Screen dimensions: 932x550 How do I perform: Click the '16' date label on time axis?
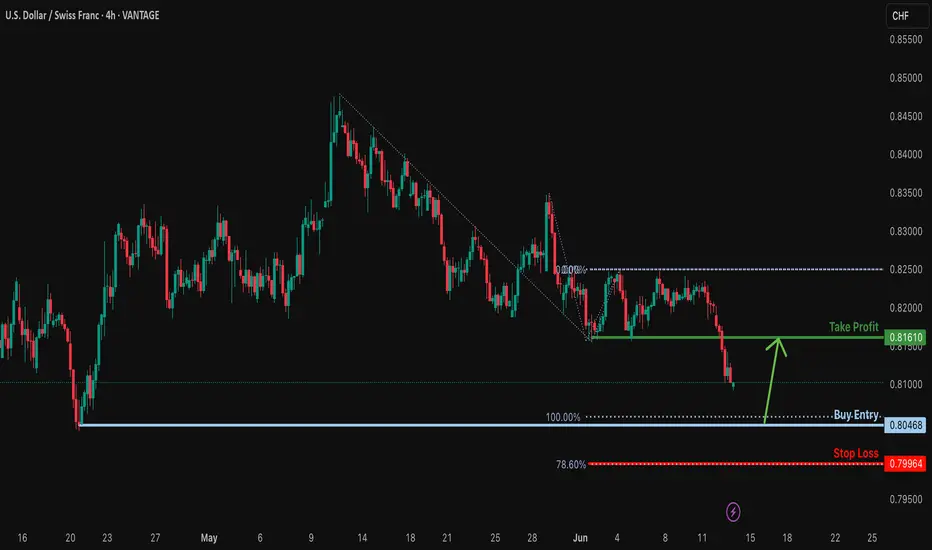point(22,538)
